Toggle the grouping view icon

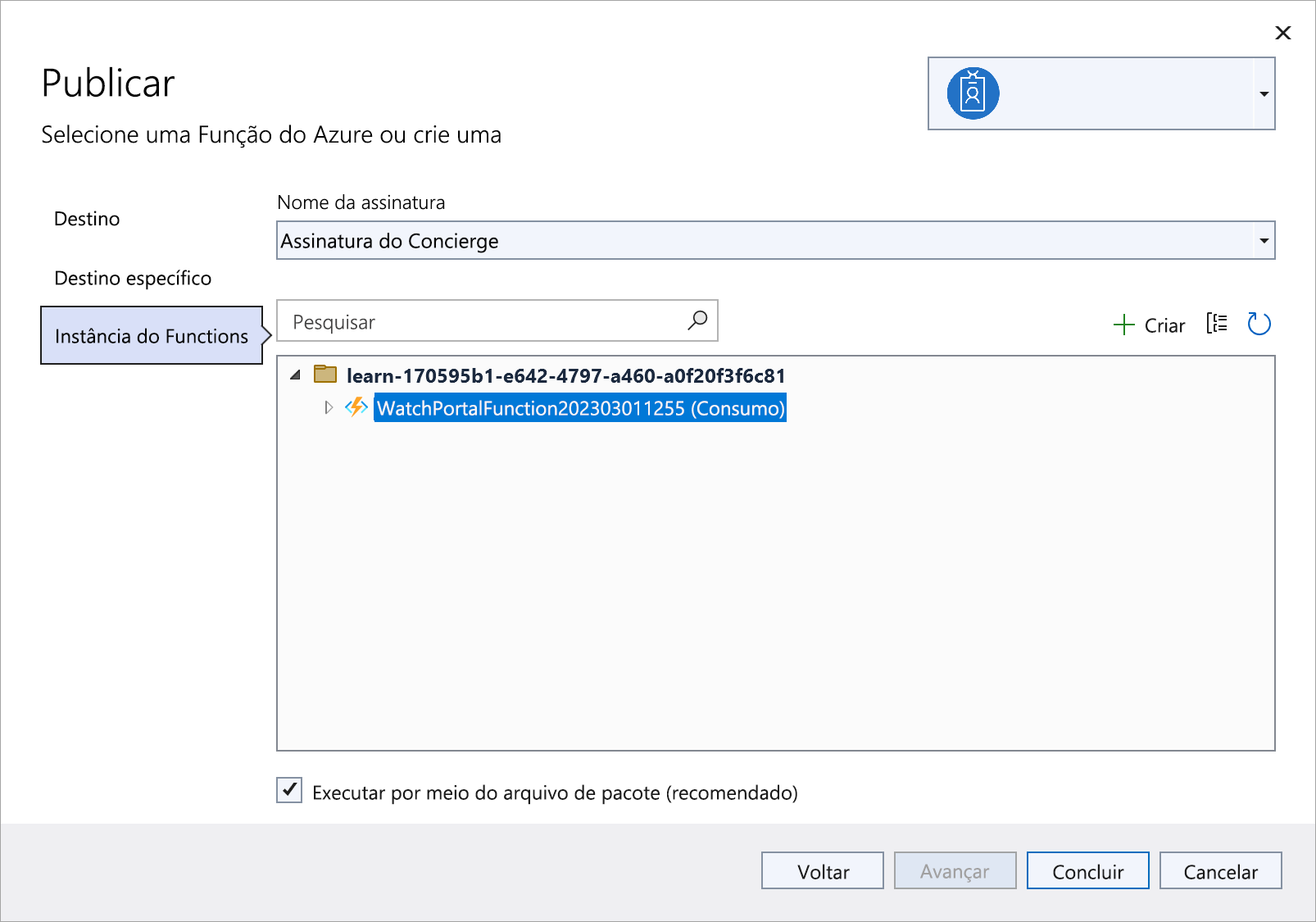[1217, 324]
